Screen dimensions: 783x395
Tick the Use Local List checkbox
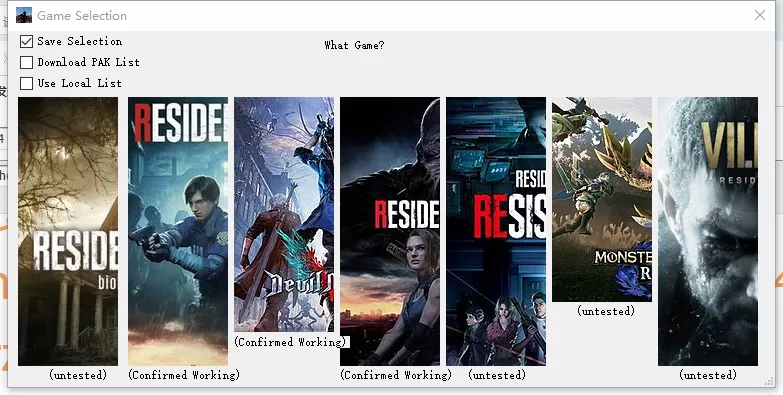click(26, 83)
